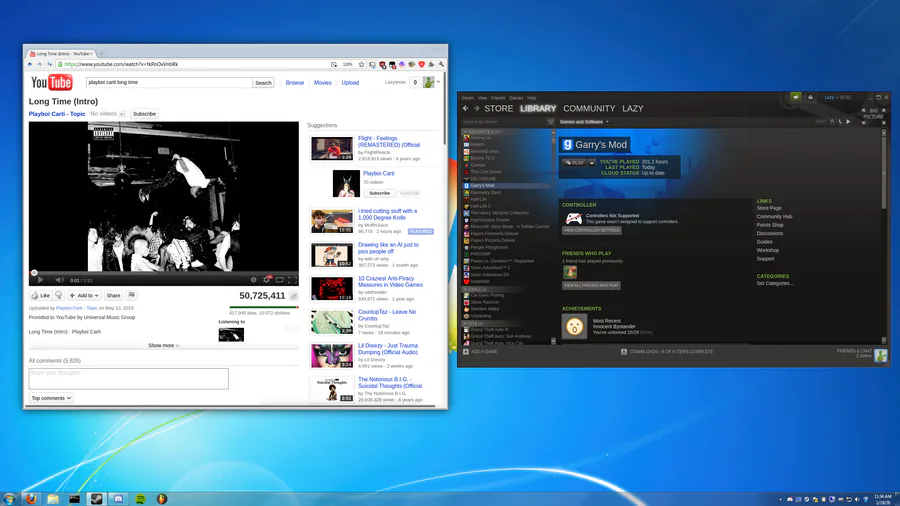Open the Flight - Feelings suggested video thumbnail
This screenshot has height=506, width=900.
pos(332,148)
